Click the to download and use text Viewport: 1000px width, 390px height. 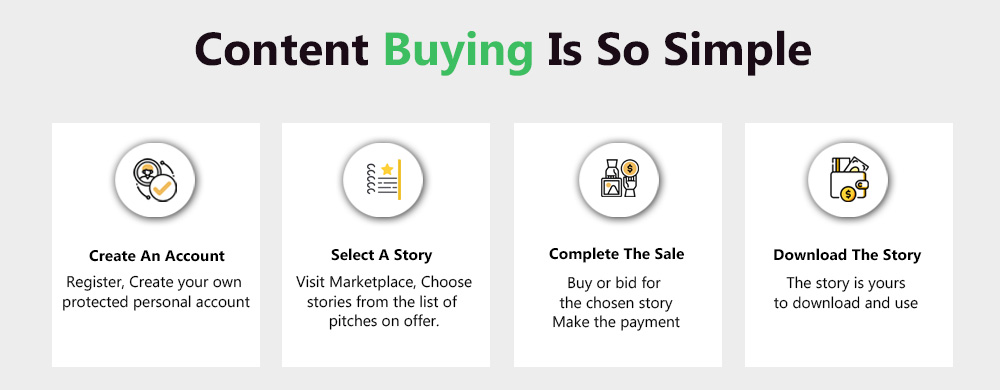point(846,303)
